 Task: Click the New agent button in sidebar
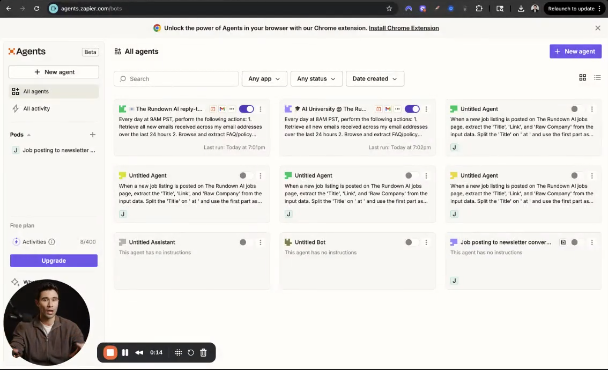pyautogui.click(x=54, y=72)
